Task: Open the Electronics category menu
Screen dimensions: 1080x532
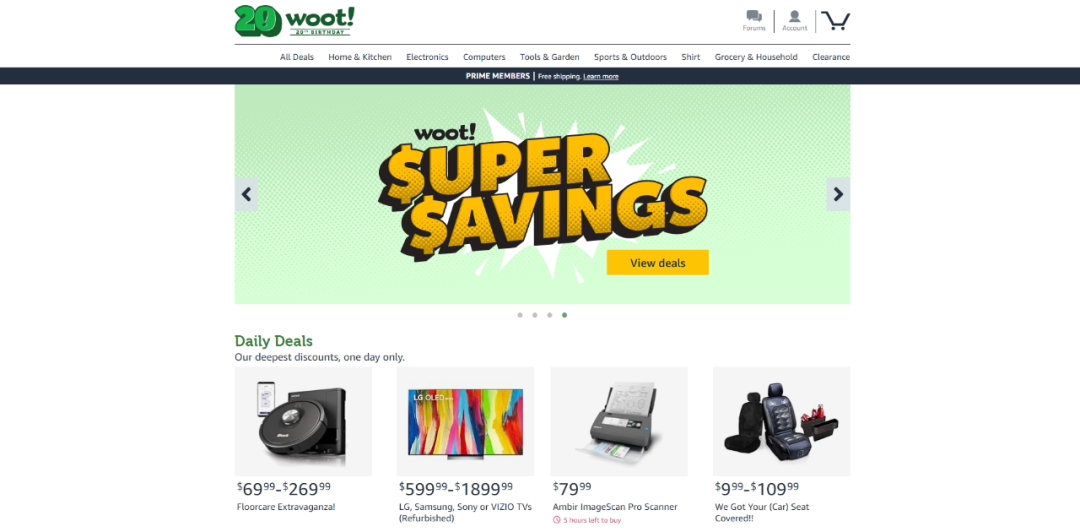Action: click(x=427, y=57)
